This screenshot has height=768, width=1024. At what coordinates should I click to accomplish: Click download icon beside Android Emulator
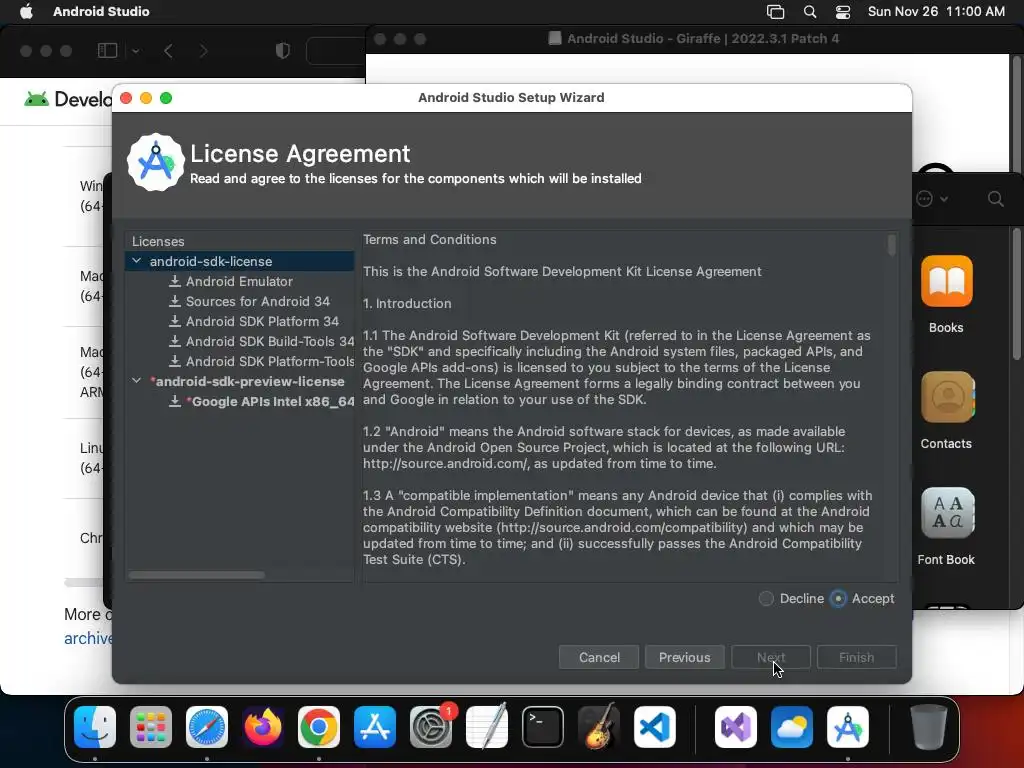coord(174,281)
